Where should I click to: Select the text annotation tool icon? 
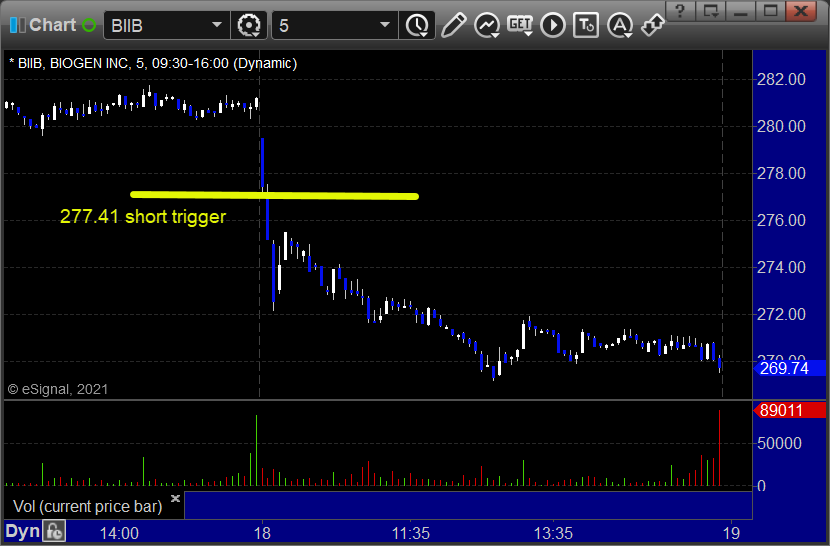(586, 25)
